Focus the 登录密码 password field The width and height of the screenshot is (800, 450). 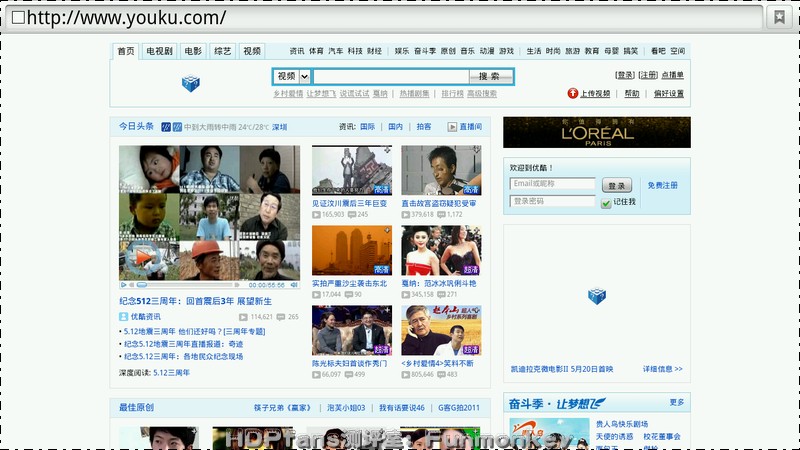[x=553, y=201]
